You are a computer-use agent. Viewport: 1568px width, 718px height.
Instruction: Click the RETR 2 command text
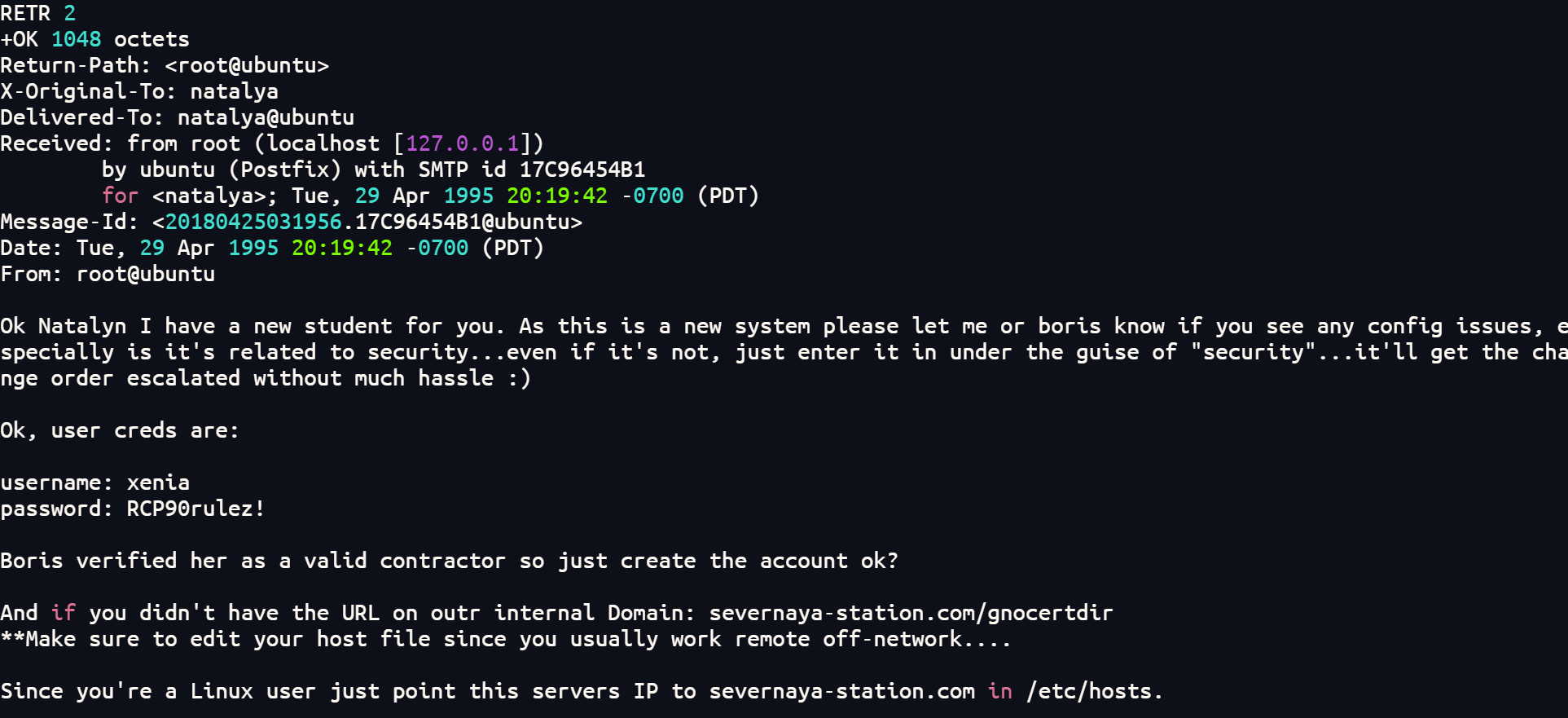[38, 13]
